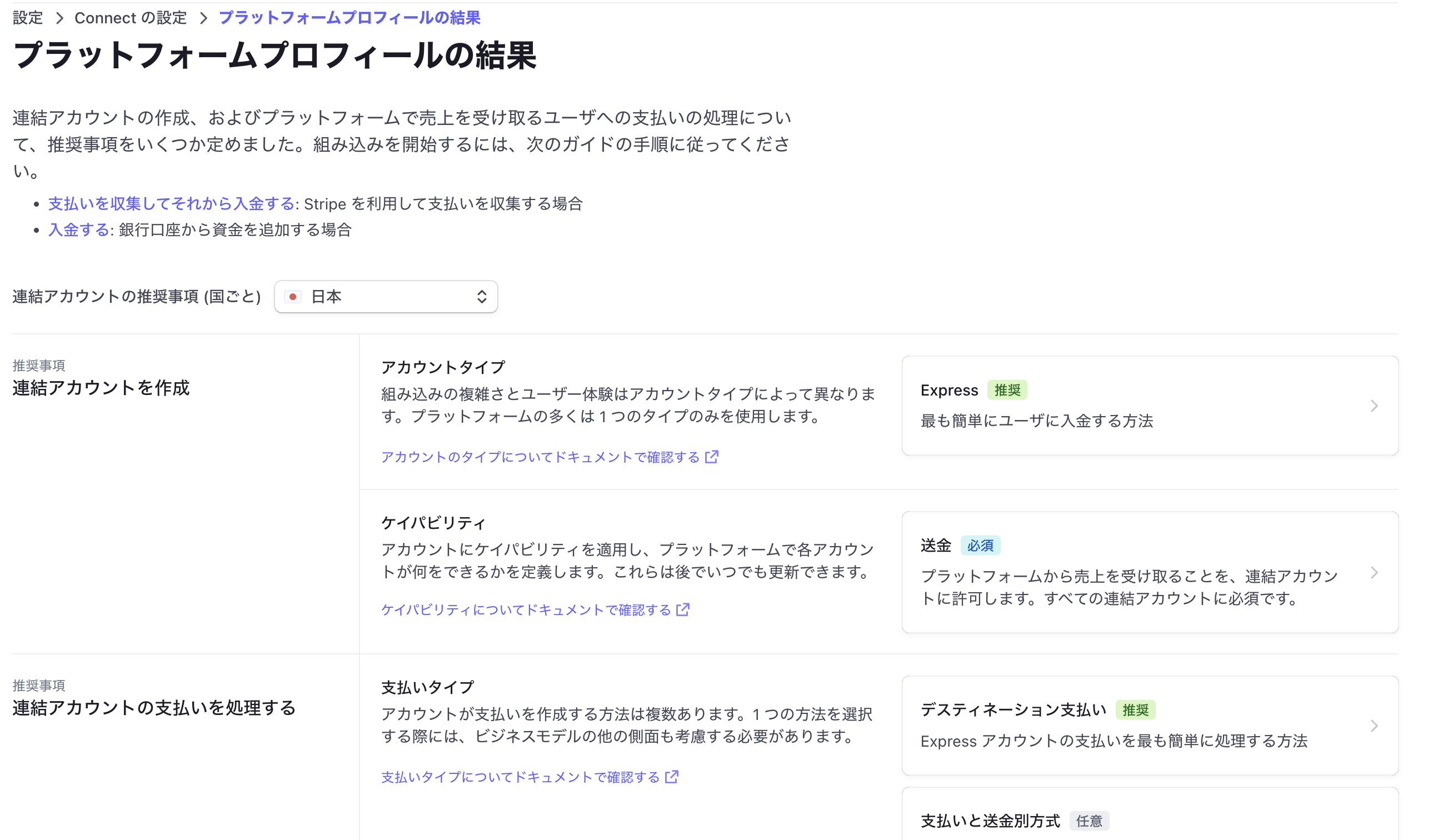Click the right chevron on the Express card
The width and height of the screenshot is (1438, 840).
point(1375,405)
